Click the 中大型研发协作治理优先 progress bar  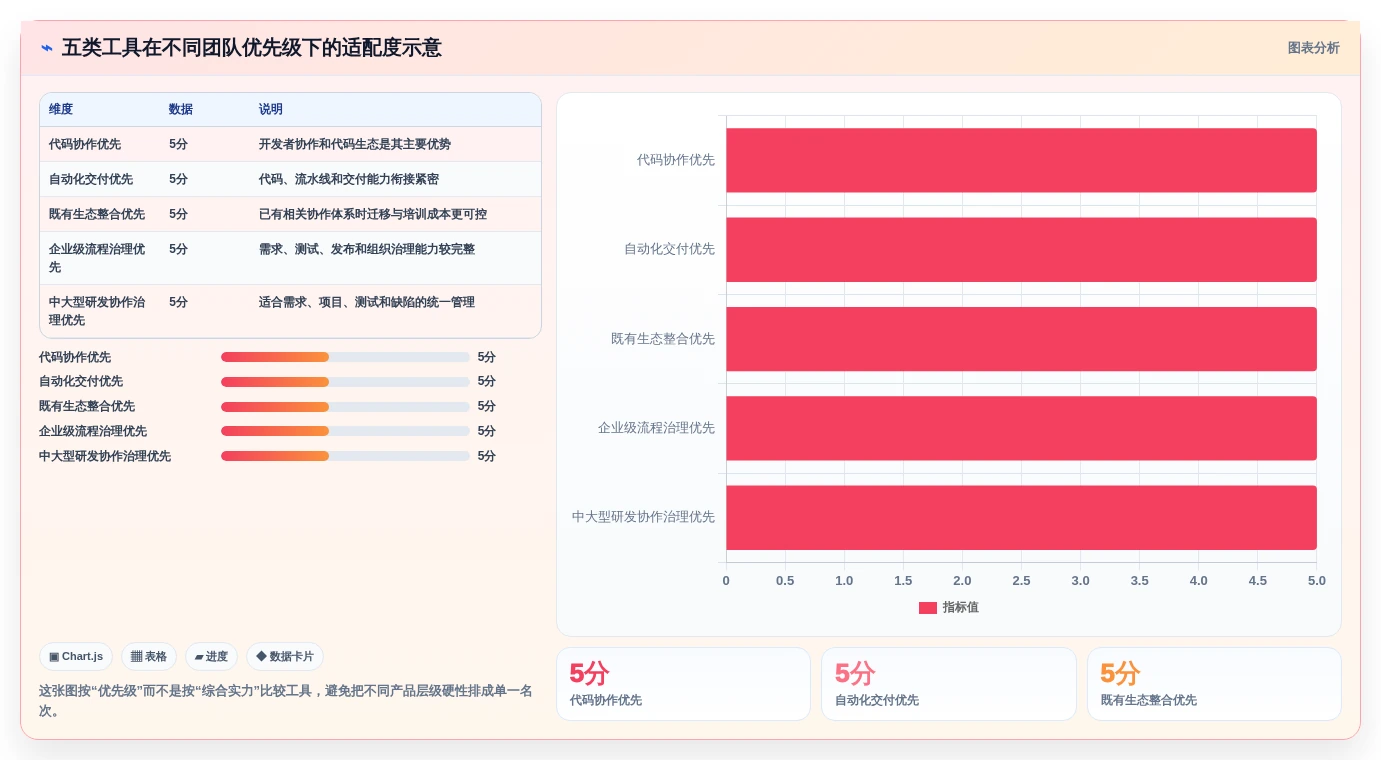(345, 456)
